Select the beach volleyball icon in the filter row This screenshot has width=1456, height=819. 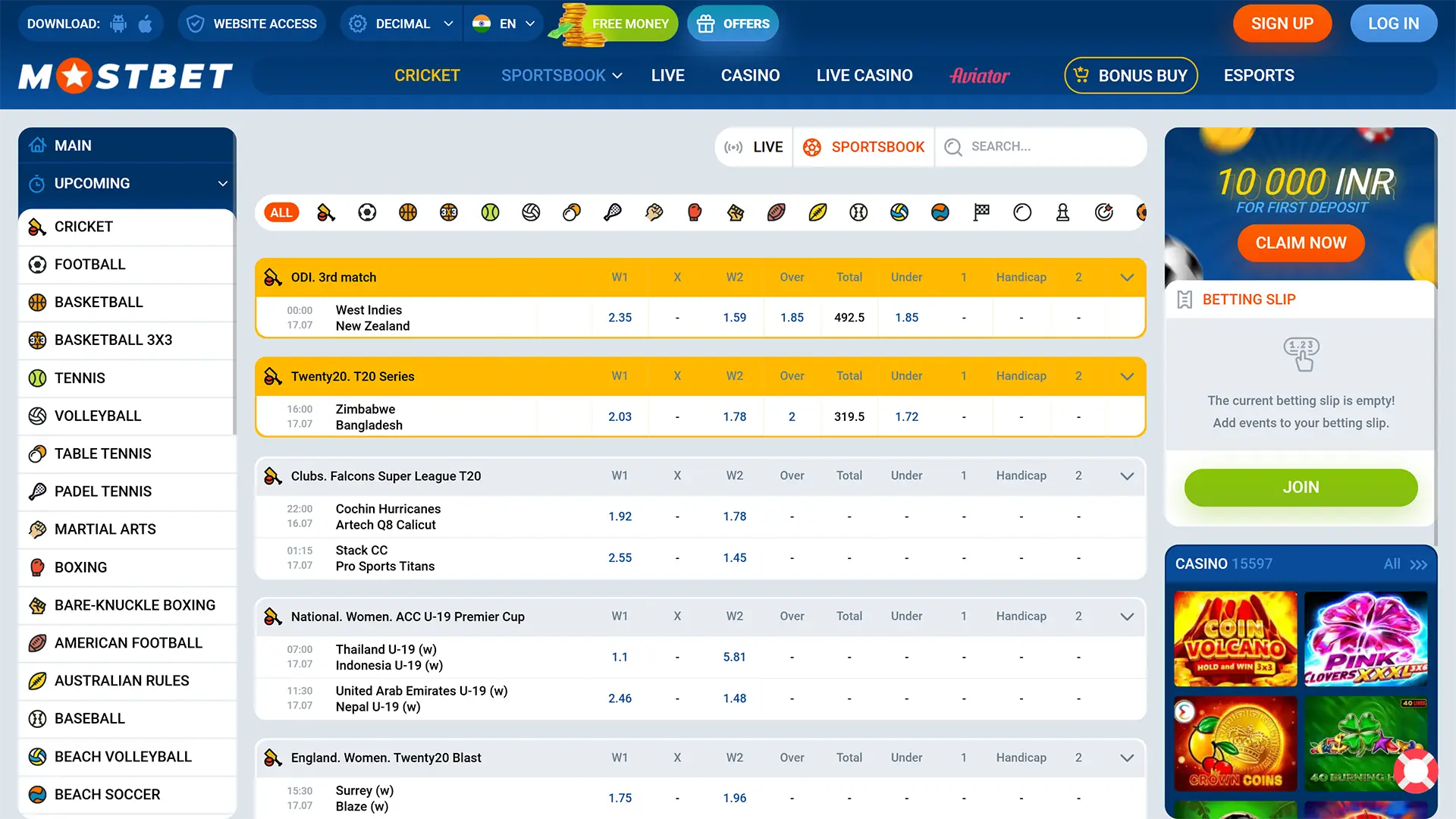899,213
